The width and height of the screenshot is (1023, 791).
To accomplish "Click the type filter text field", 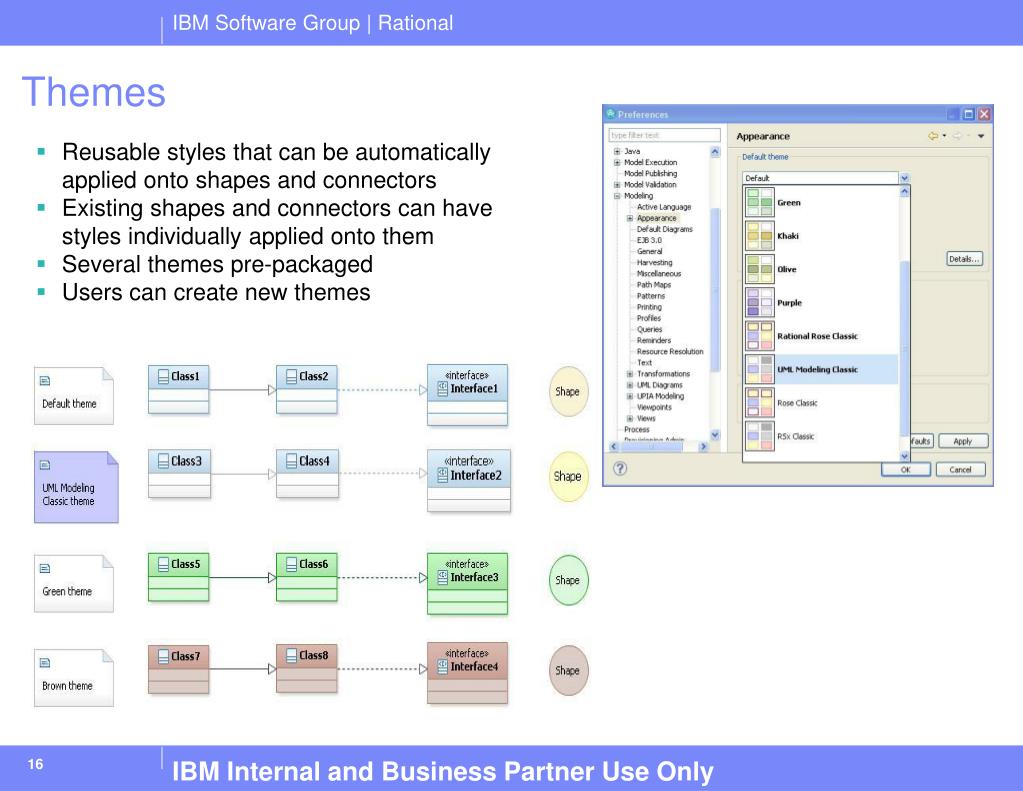I will pos(664,135).
